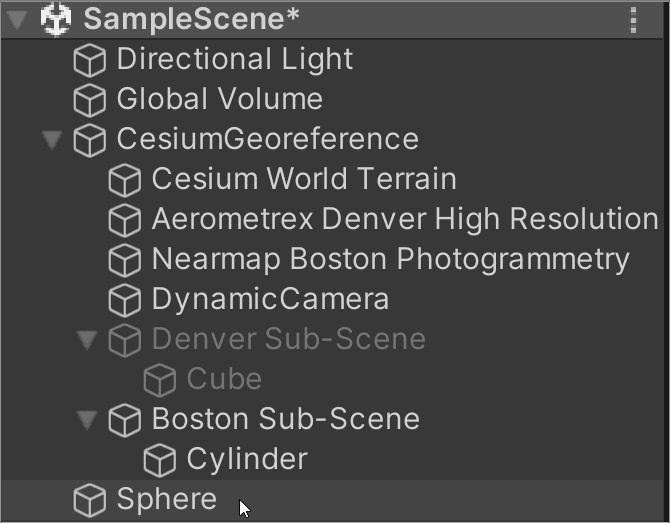Click the Cesium World Terrain cube icon
The width and height of the screenshot is (670, 523).
click(124, 180)
